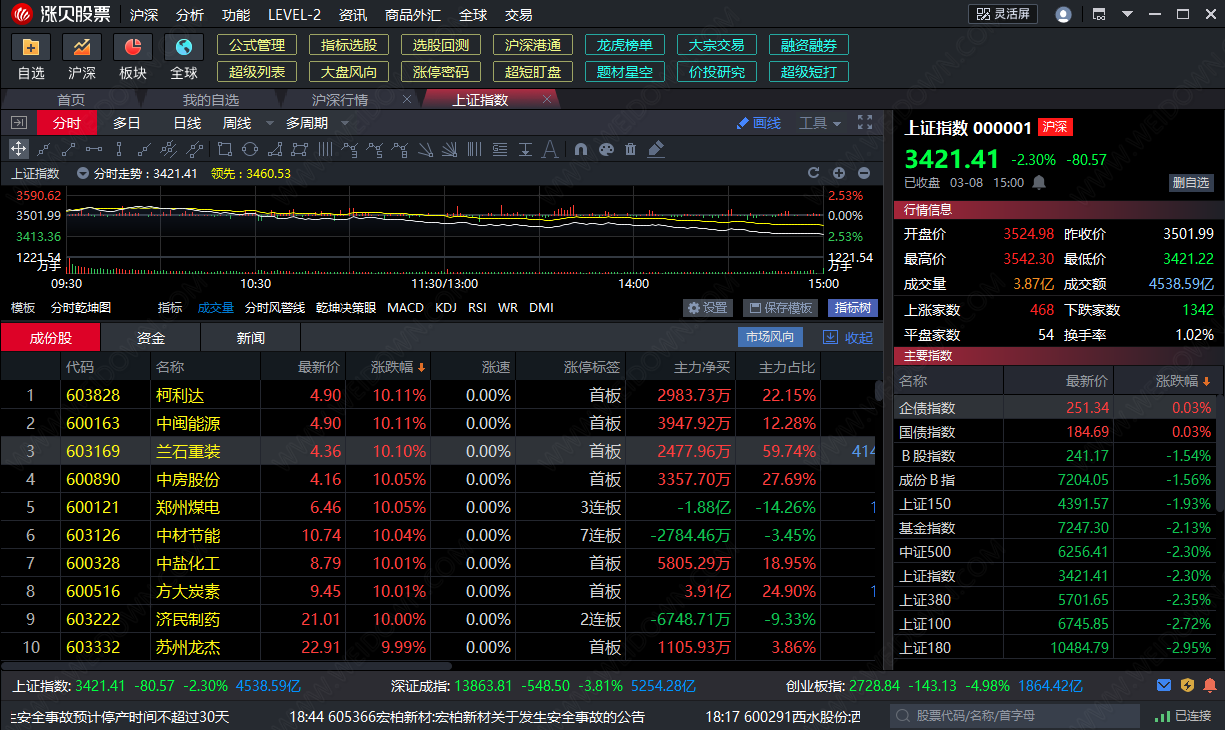This screenshot has width=1225, height=730.
Task: Open the drawing color palette
Action: pos(606,149)
